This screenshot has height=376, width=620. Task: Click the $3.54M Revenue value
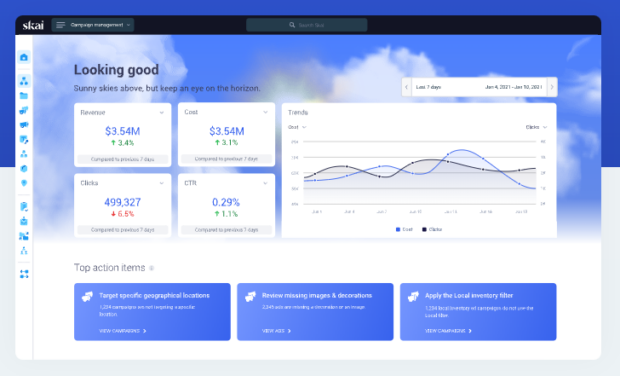(x=123, y=131)
